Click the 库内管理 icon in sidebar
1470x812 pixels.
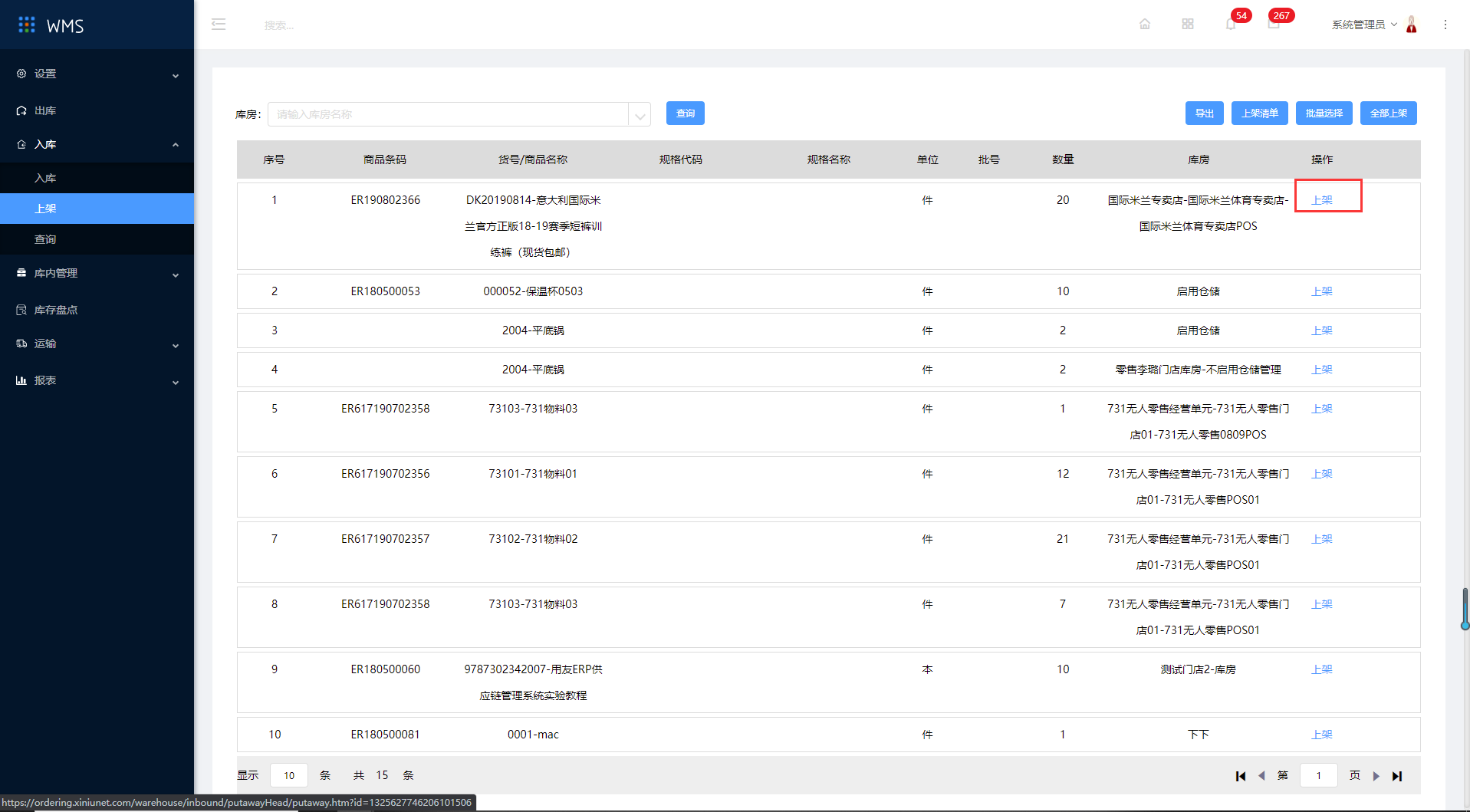(21, 273)
